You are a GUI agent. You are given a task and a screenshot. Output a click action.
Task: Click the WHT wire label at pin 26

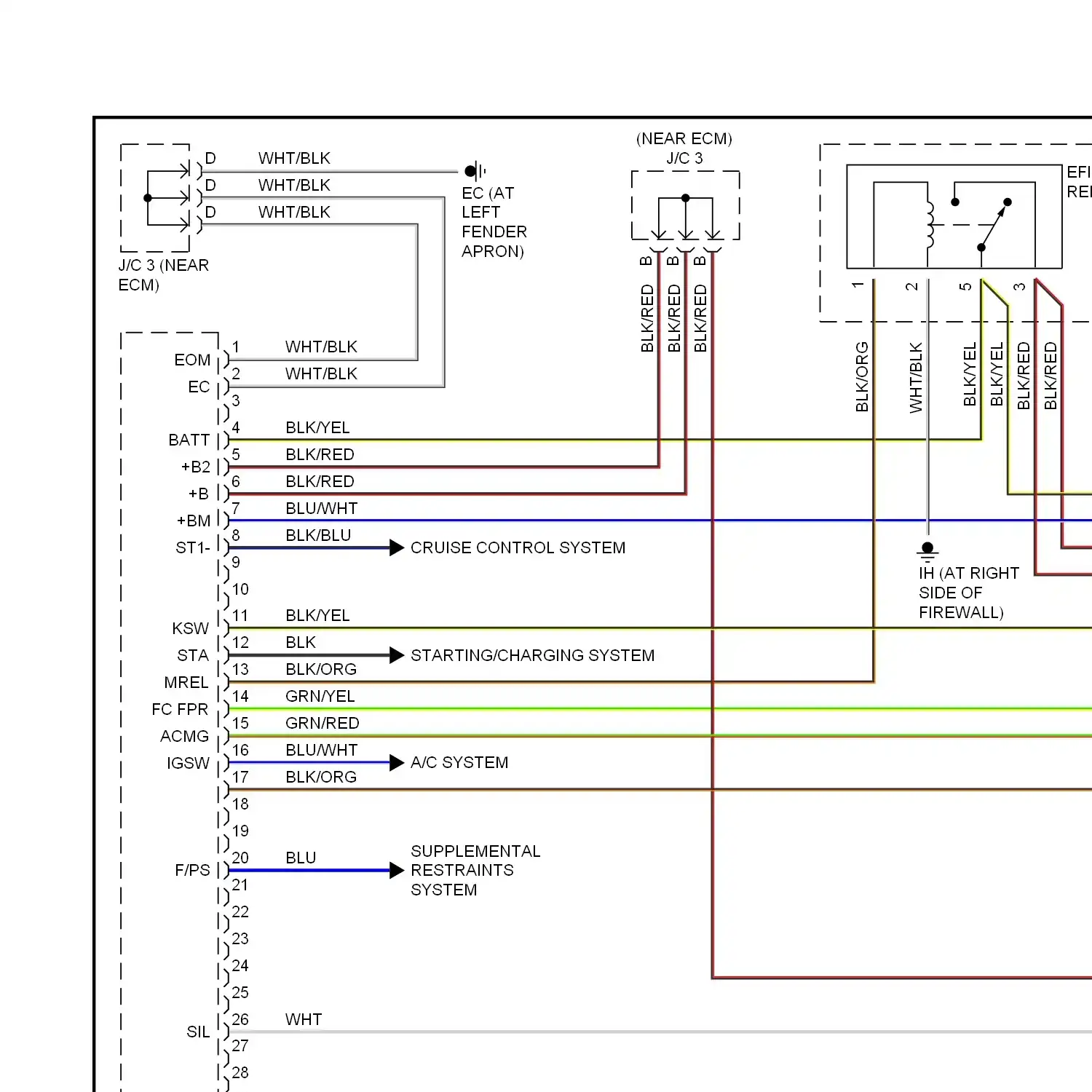click(304, 1020)
